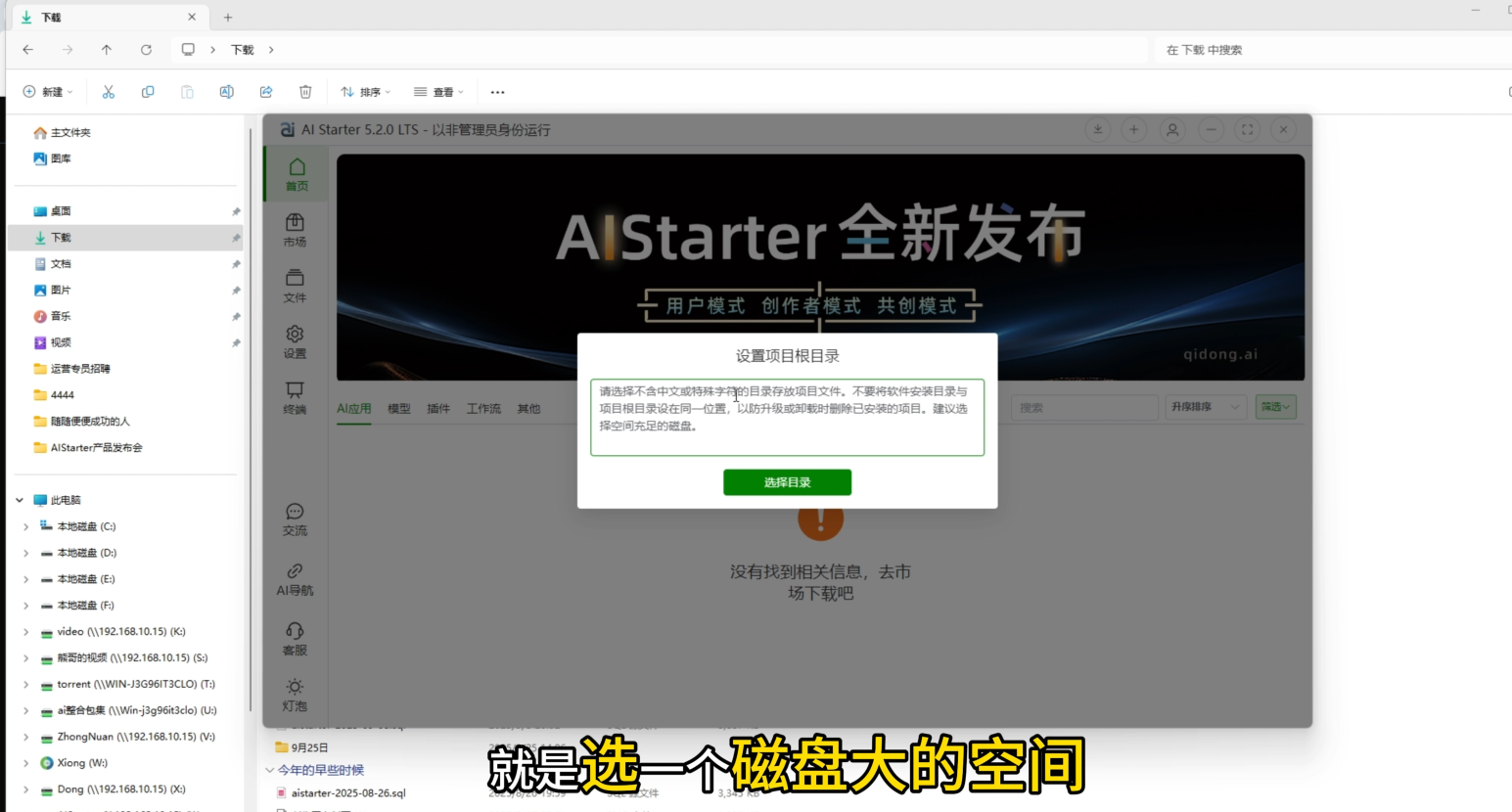
Task: Open the three-dot more options in Explorer
Action: [x=497, y=92]
